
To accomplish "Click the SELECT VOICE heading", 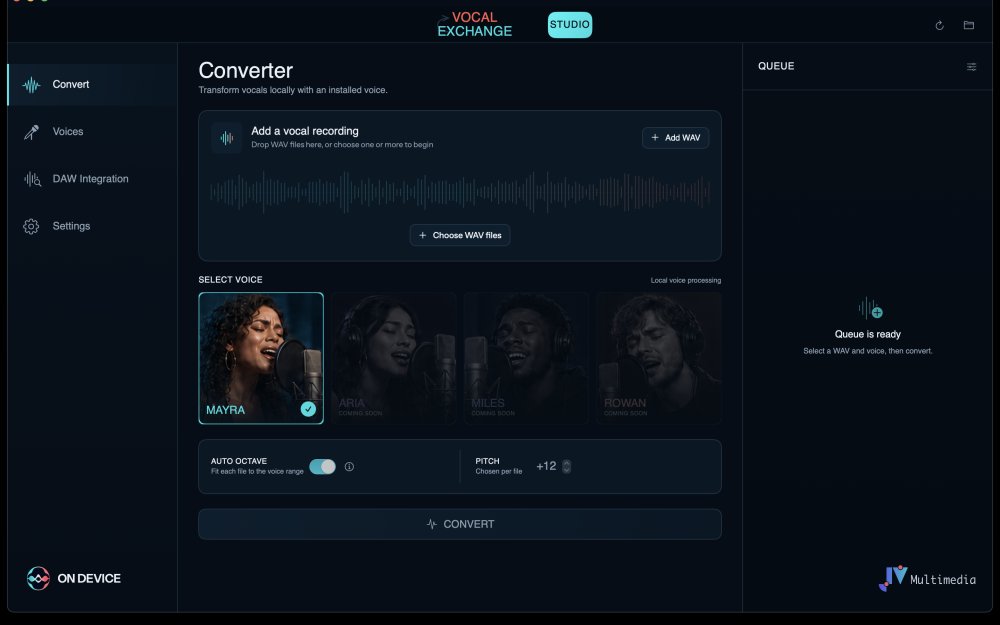I will tap(230, 280).
